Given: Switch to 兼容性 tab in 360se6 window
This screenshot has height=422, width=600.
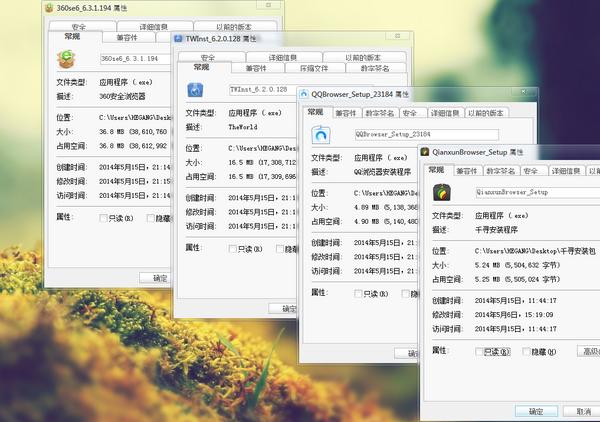Looking at the screenshot, I should [129, 37].
